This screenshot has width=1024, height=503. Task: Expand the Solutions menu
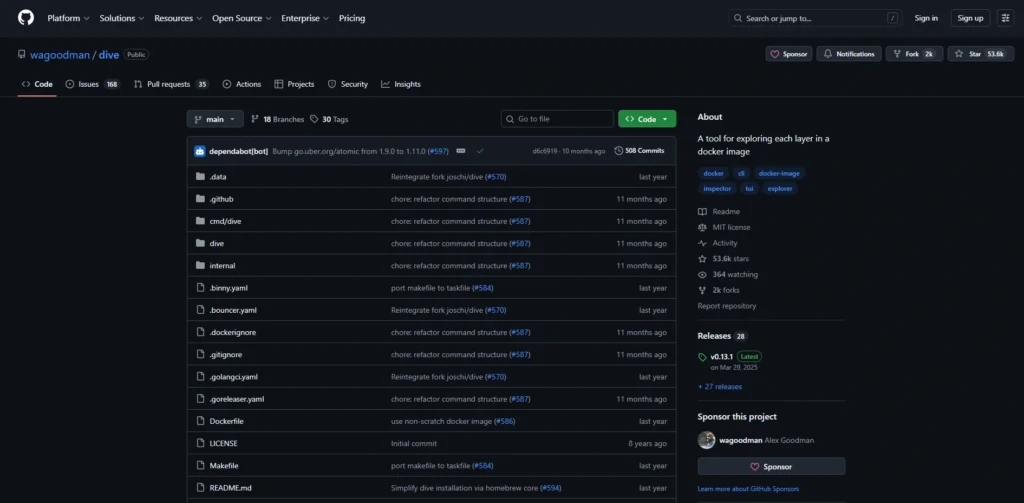(121, 18)
